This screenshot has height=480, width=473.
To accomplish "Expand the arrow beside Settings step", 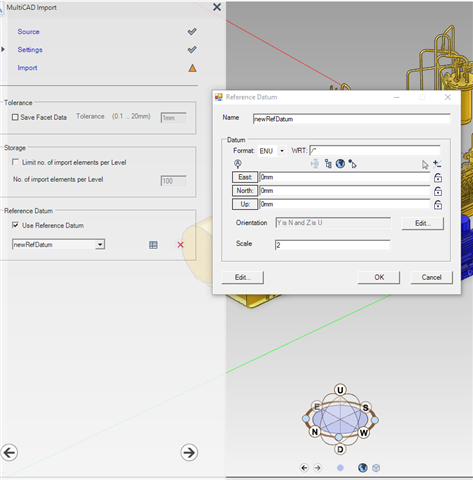I will point(3,49).
